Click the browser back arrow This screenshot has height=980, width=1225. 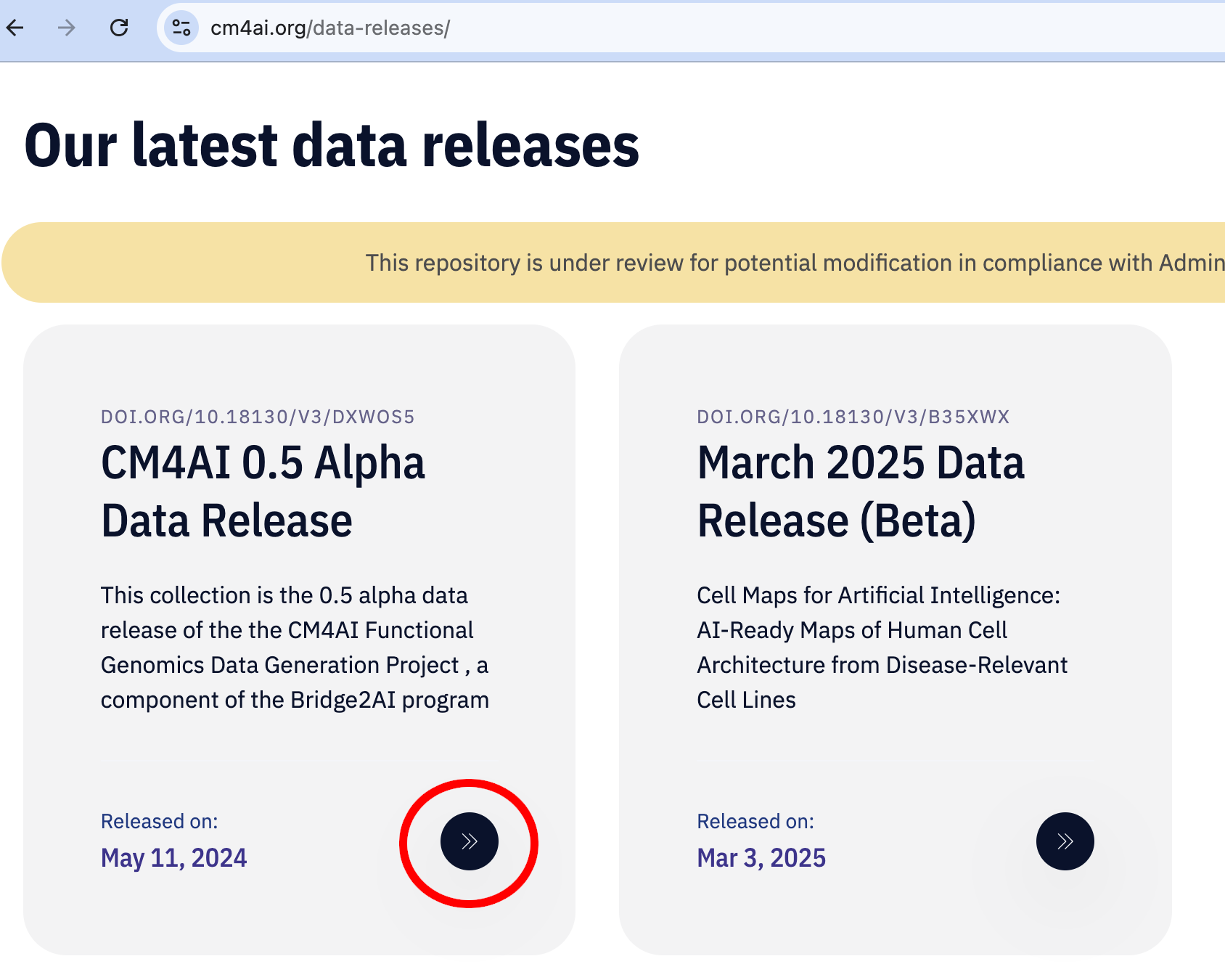(x=15, y=28)
